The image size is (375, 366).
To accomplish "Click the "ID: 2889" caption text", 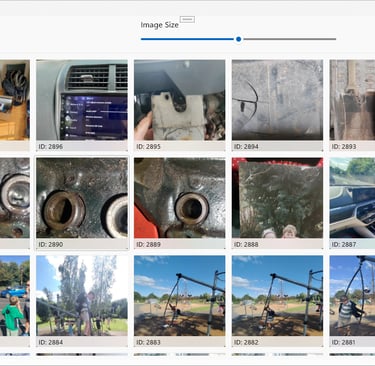I will (148, 244).
